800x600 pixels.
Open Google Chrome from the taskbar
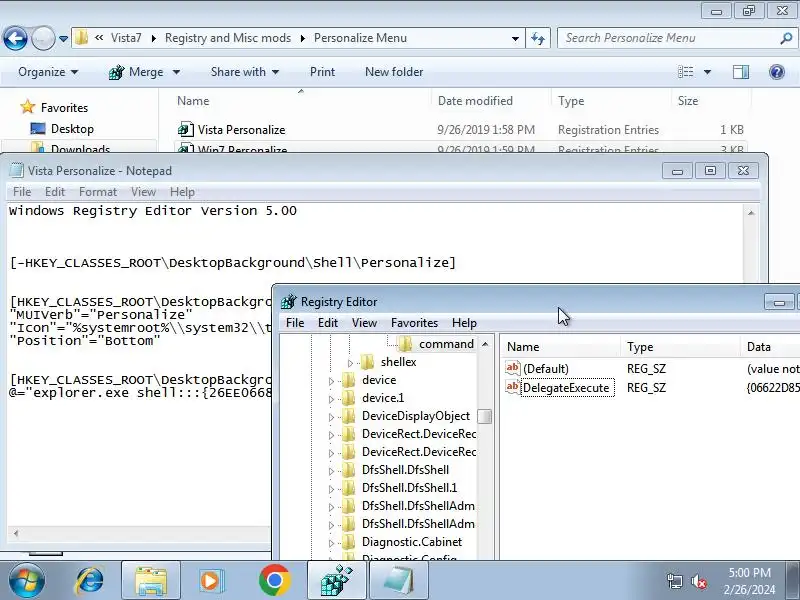coord(274,581)
